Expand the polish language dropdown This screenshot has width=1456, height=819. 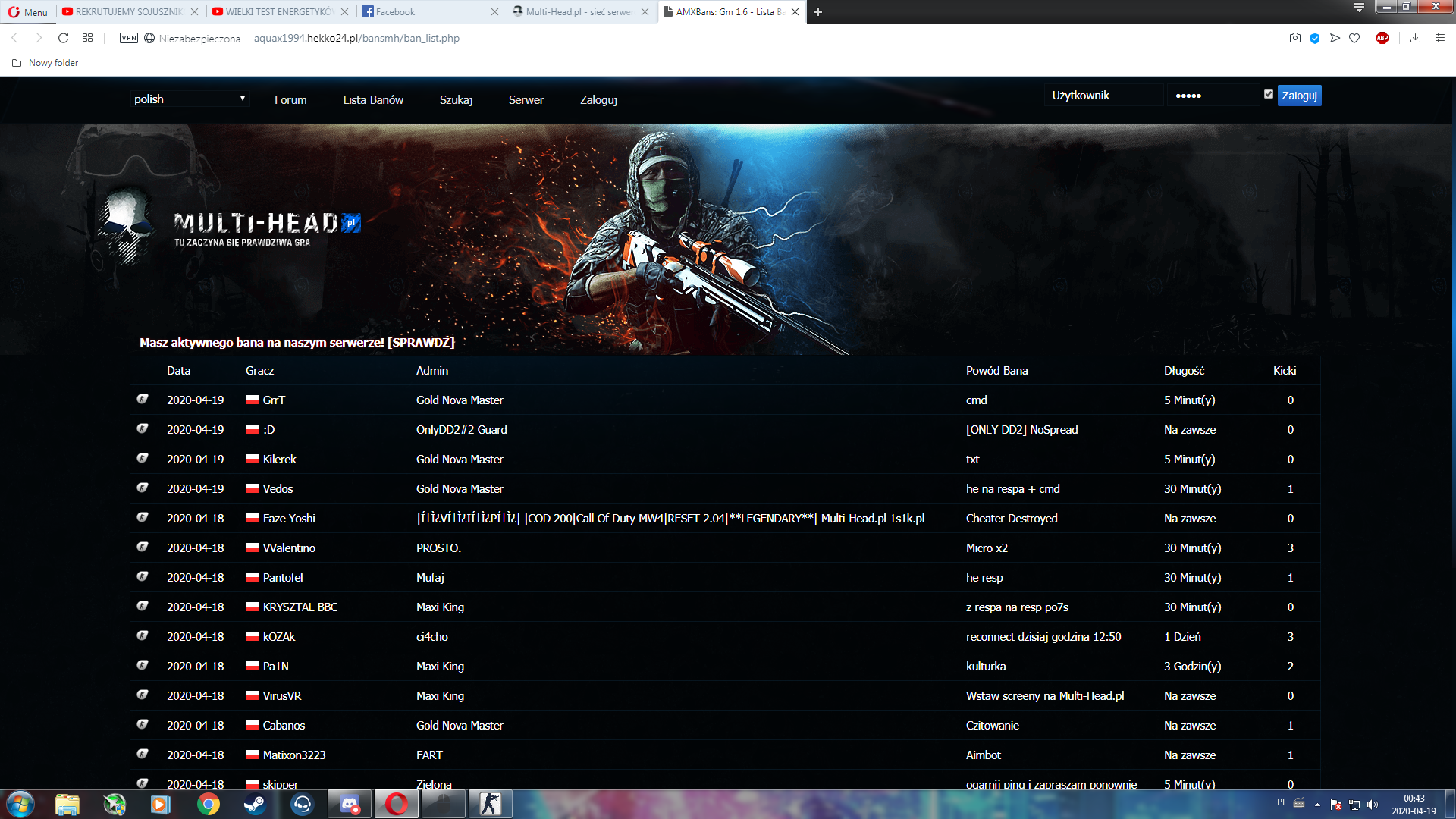[x=190, y=99]
